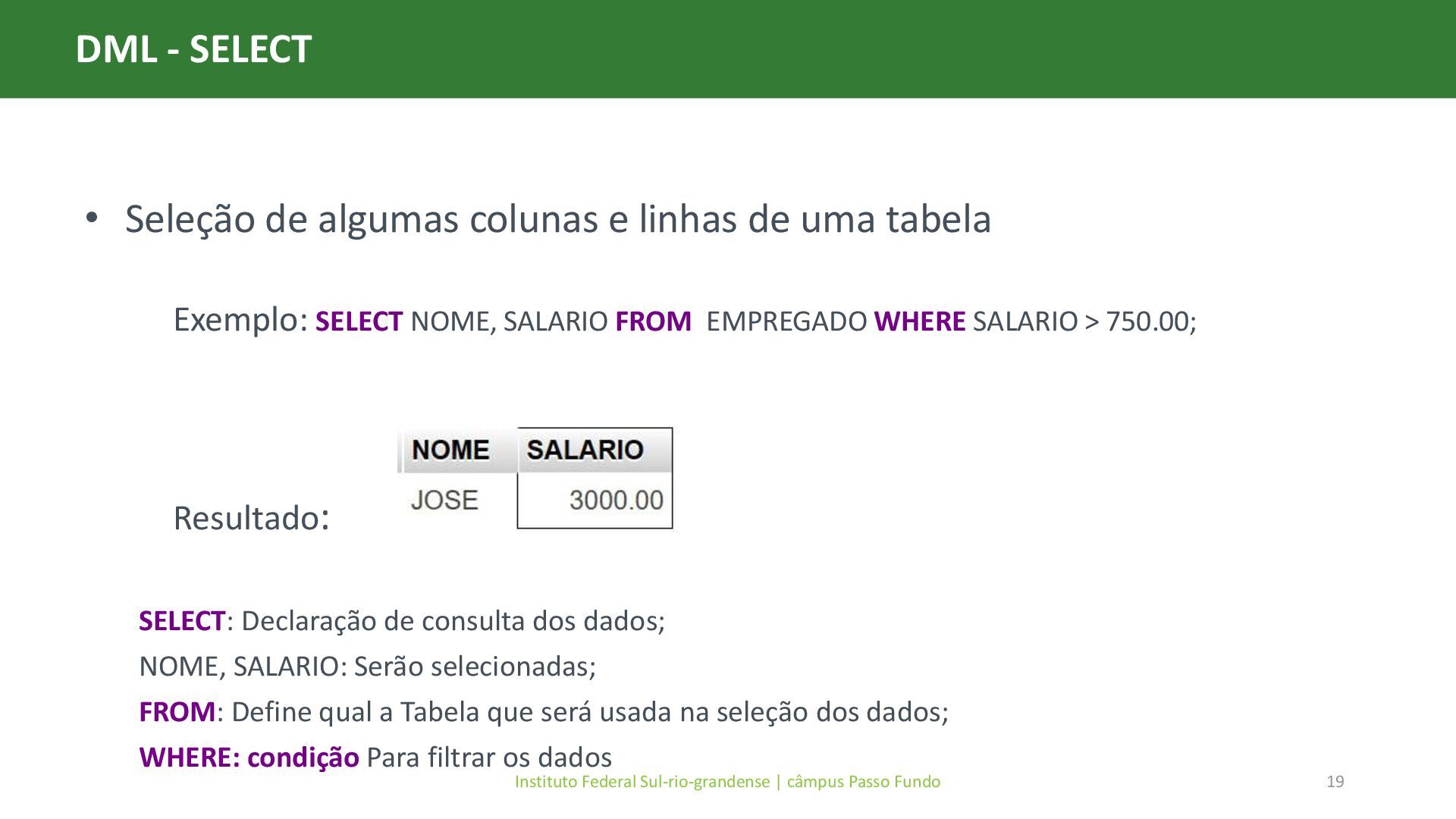The image size is (1456, 819).
Task: Click the purple FROM keyword in the example query
Action: pos(653,322)
